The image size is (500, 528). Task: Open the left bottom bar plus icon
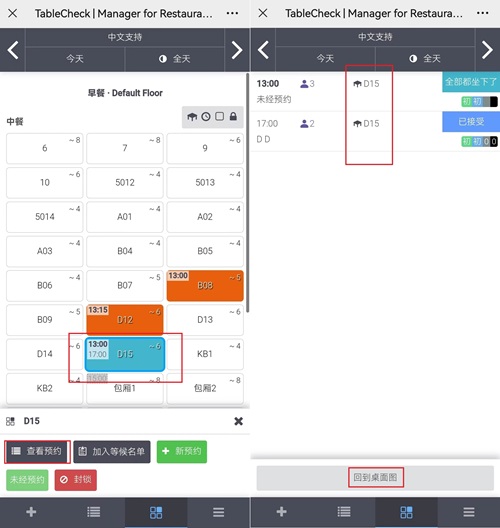coord(31,512)
